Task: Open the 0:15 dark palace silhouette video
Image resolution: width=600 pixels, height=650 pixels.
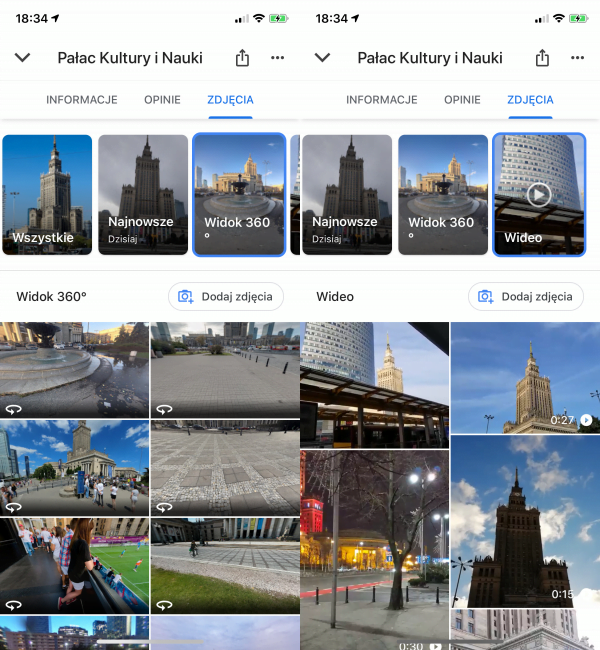Action: pos(525,521)
